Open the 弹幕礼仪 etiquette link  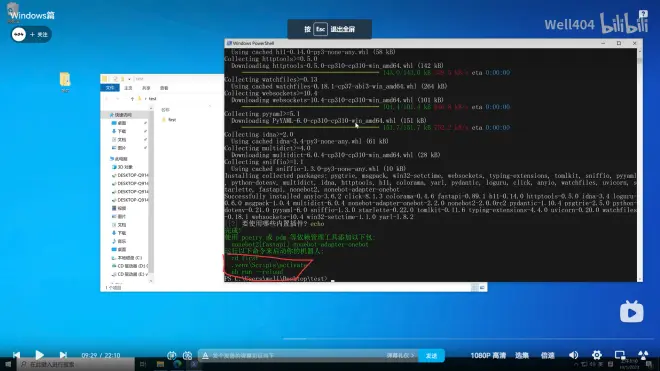(400, 355)
